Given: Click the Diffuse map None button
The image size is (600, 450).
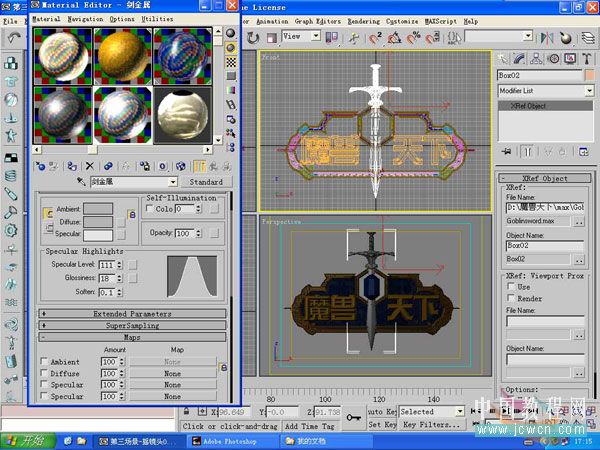Looking at the screenshot, I should click(172, 373).
